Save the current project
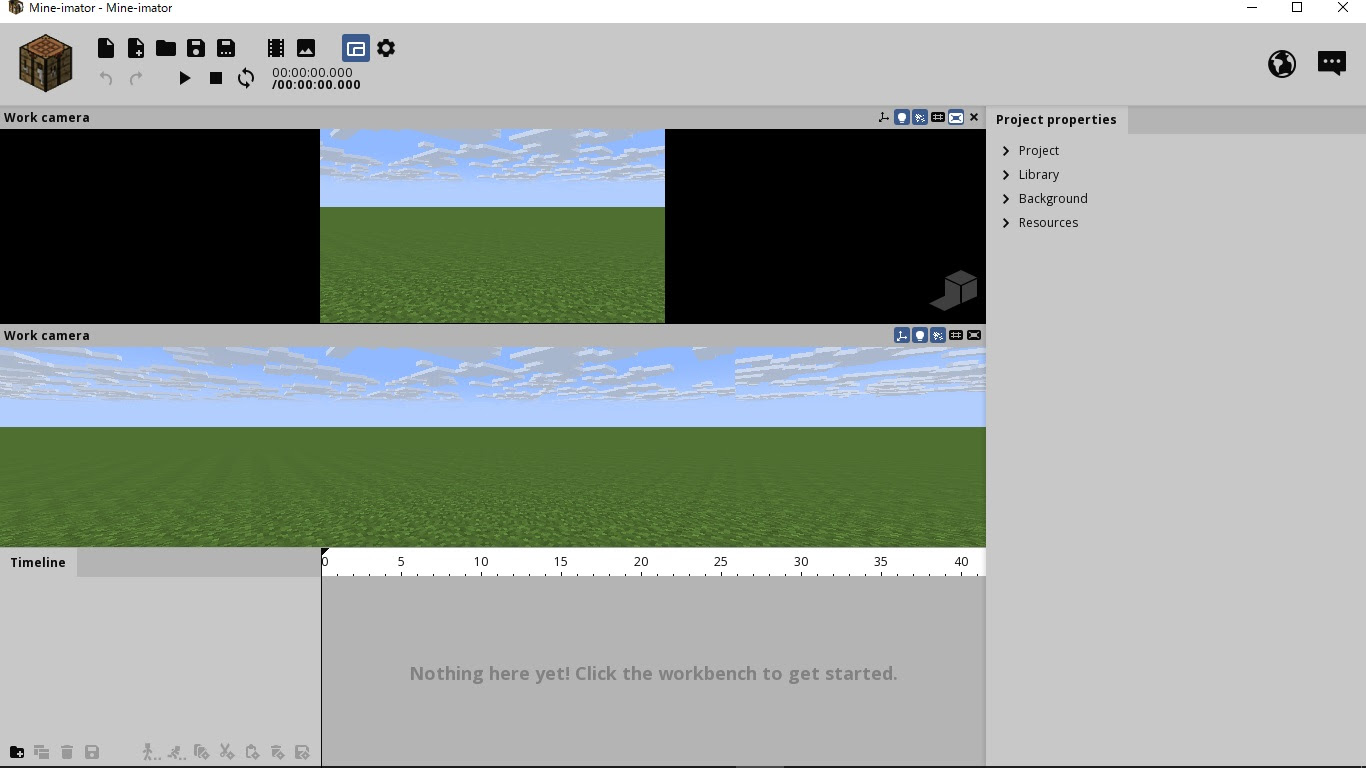 tap(196, 48)
